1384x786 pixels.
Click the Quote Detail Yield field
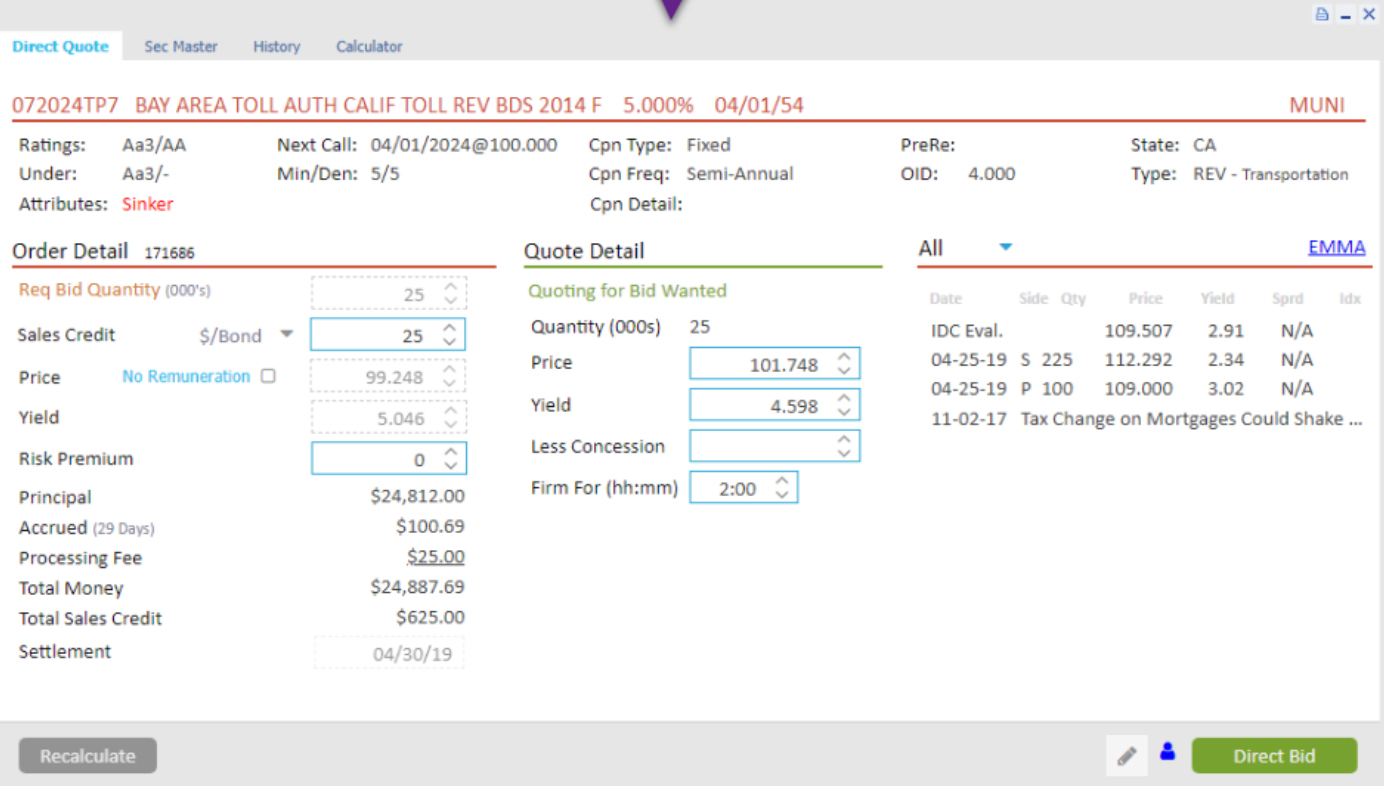pyautogui.click(x=774, y=406)
